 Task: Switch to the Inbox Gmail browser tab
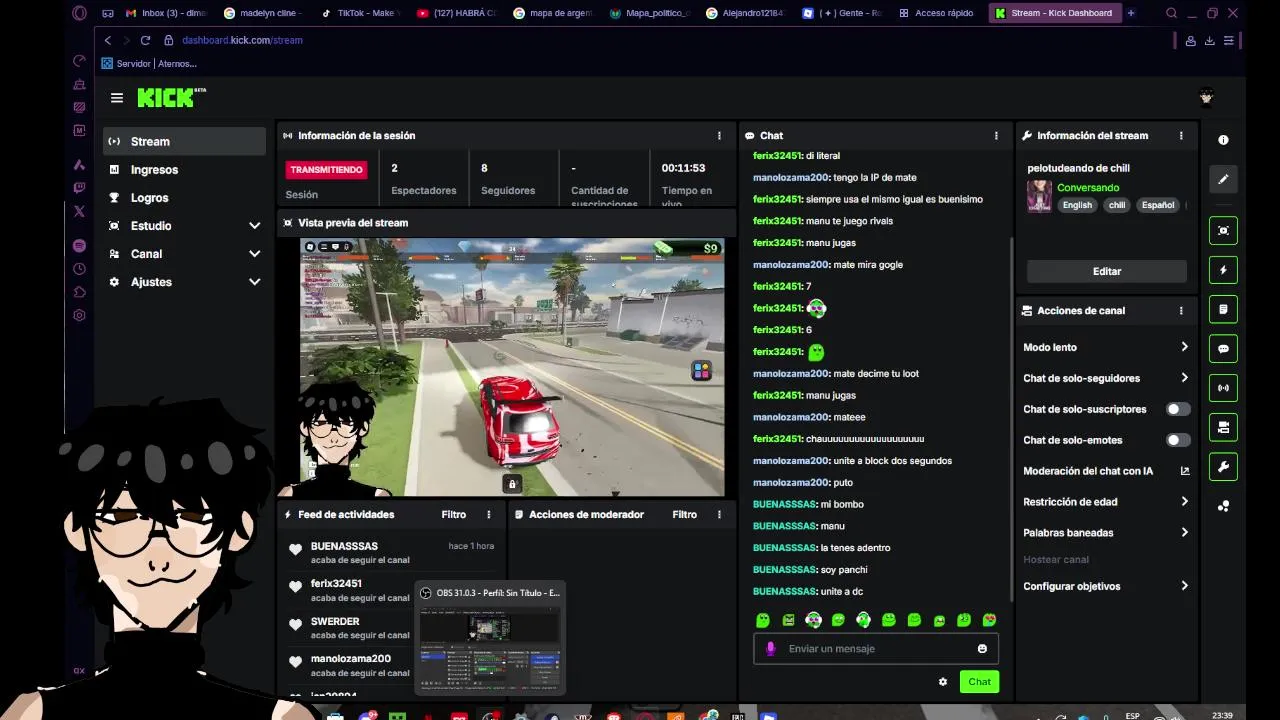tap(166, 13)
